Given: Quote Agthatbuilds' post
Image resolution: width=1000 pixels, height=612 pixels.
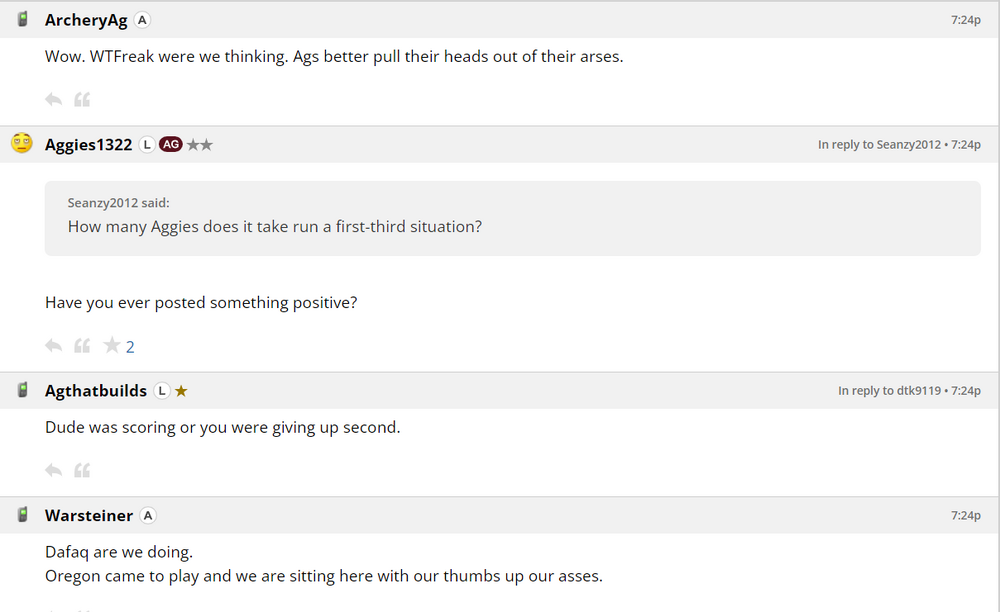Looking at the screenshot, I should point(82,470).
